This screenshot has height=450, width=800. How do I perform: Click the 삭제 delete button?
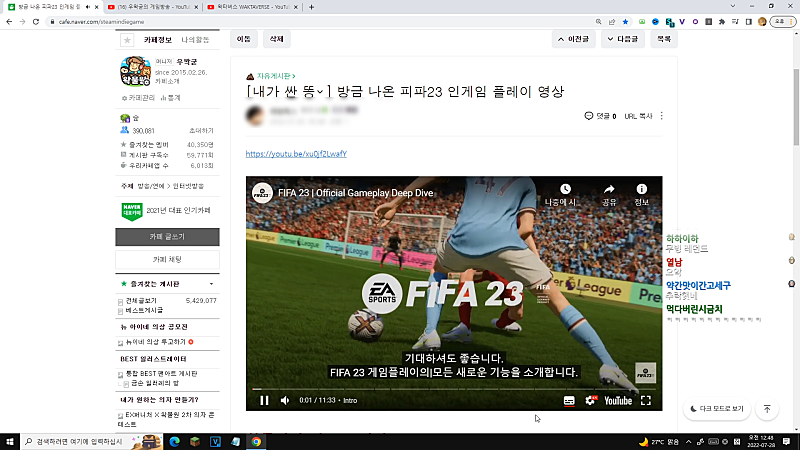pyautogui.click(x=277, y=39)
